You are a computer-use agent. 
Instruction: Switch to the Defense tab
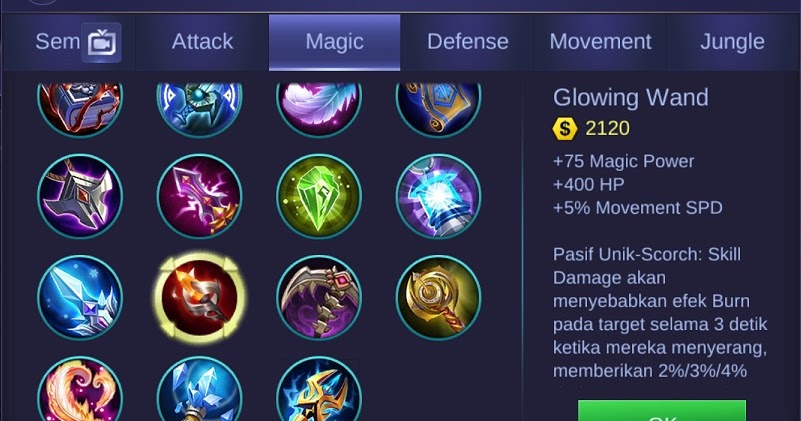pyautogui.click(x=467, y=42)
